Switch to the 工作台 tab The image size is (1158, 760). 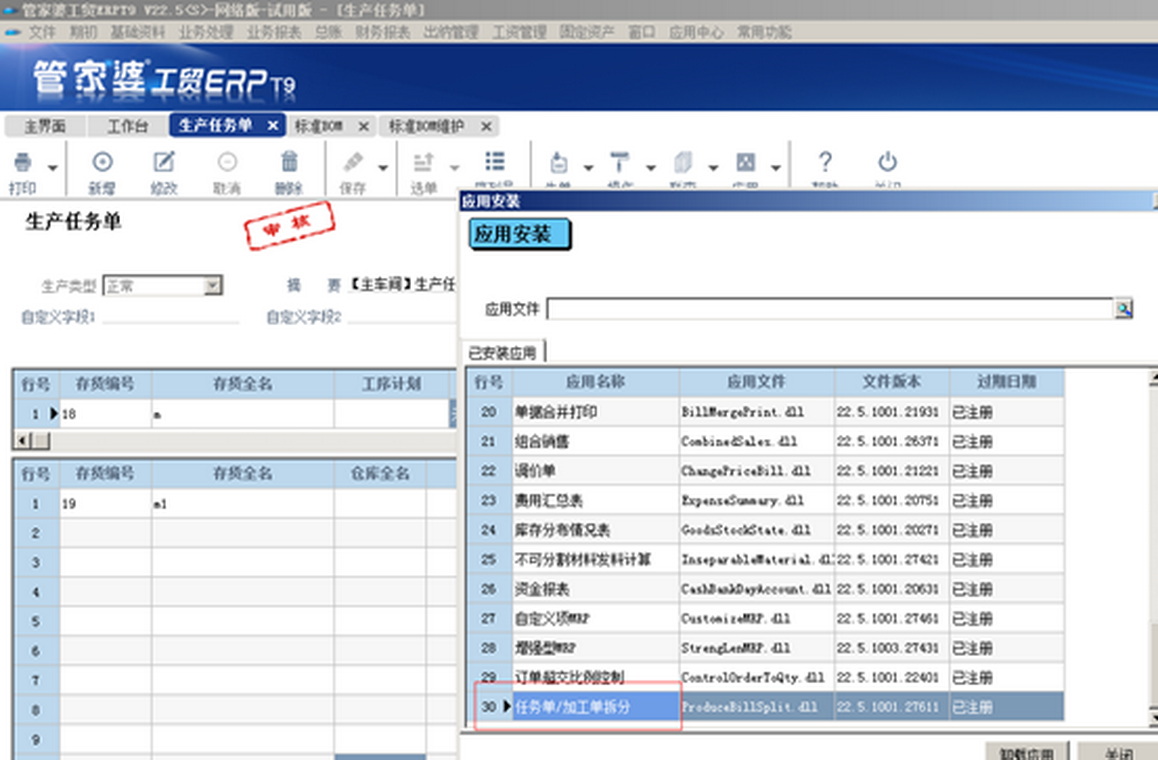point(127,126)
